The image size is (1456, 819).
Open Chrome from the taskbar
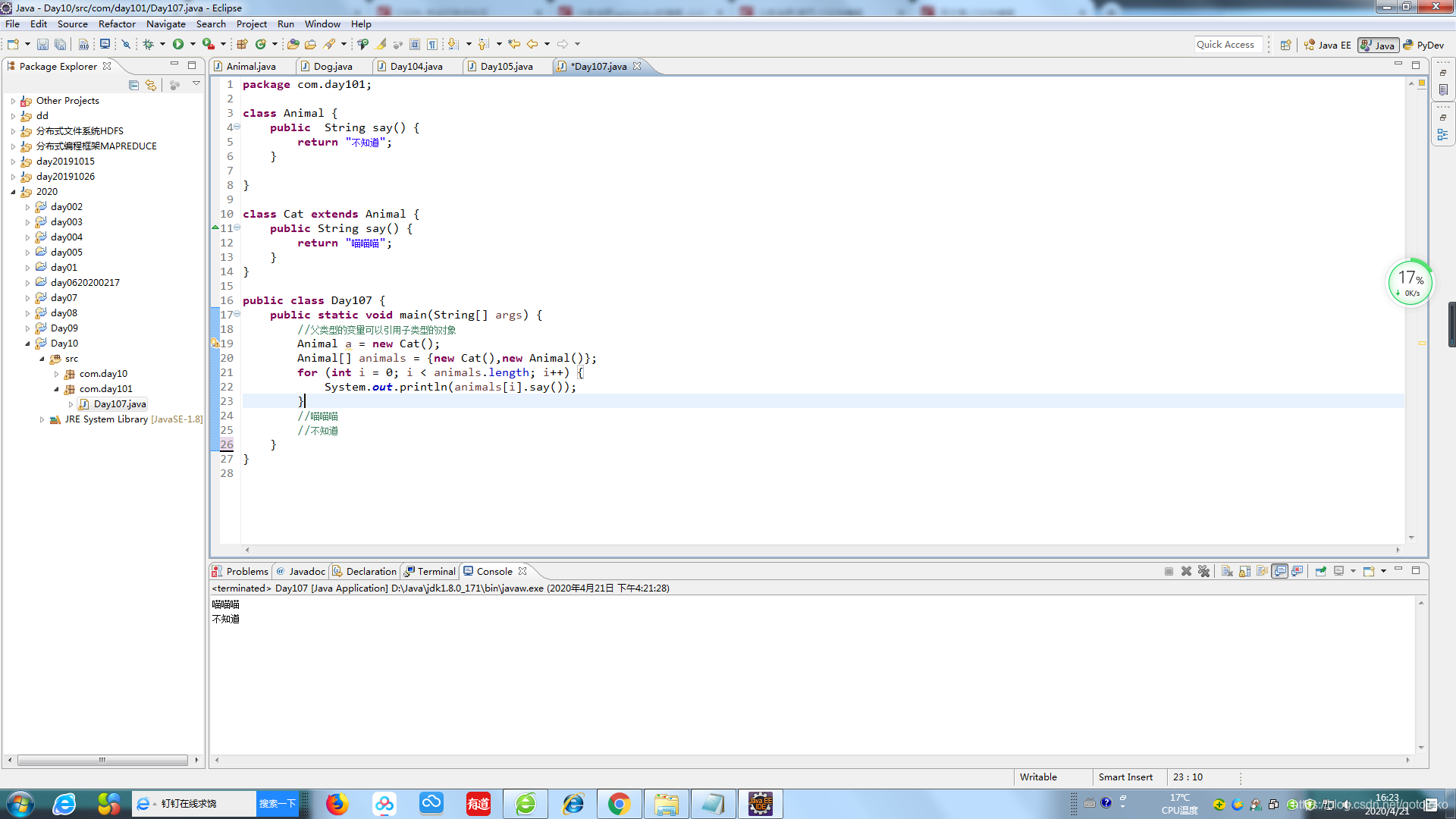coord(619,804)
